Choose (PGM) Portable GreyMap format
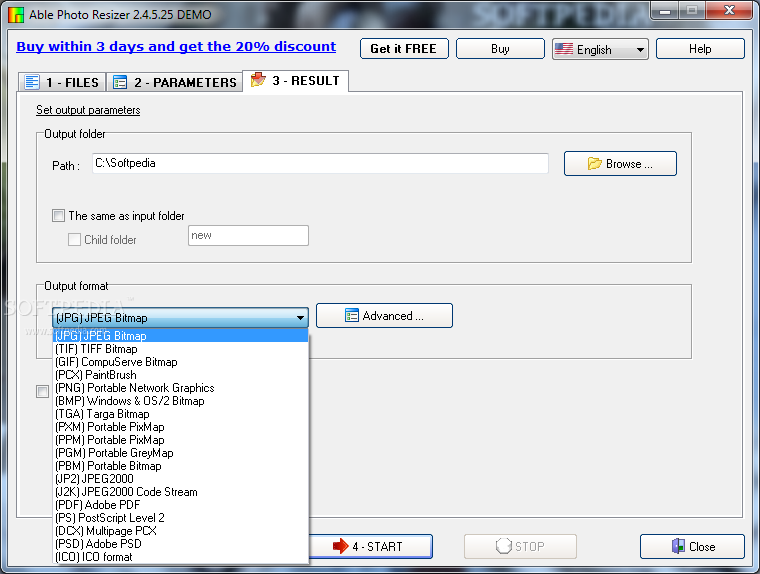The width and height of the screenshot is (760, 574). click(x=180, y=453)
